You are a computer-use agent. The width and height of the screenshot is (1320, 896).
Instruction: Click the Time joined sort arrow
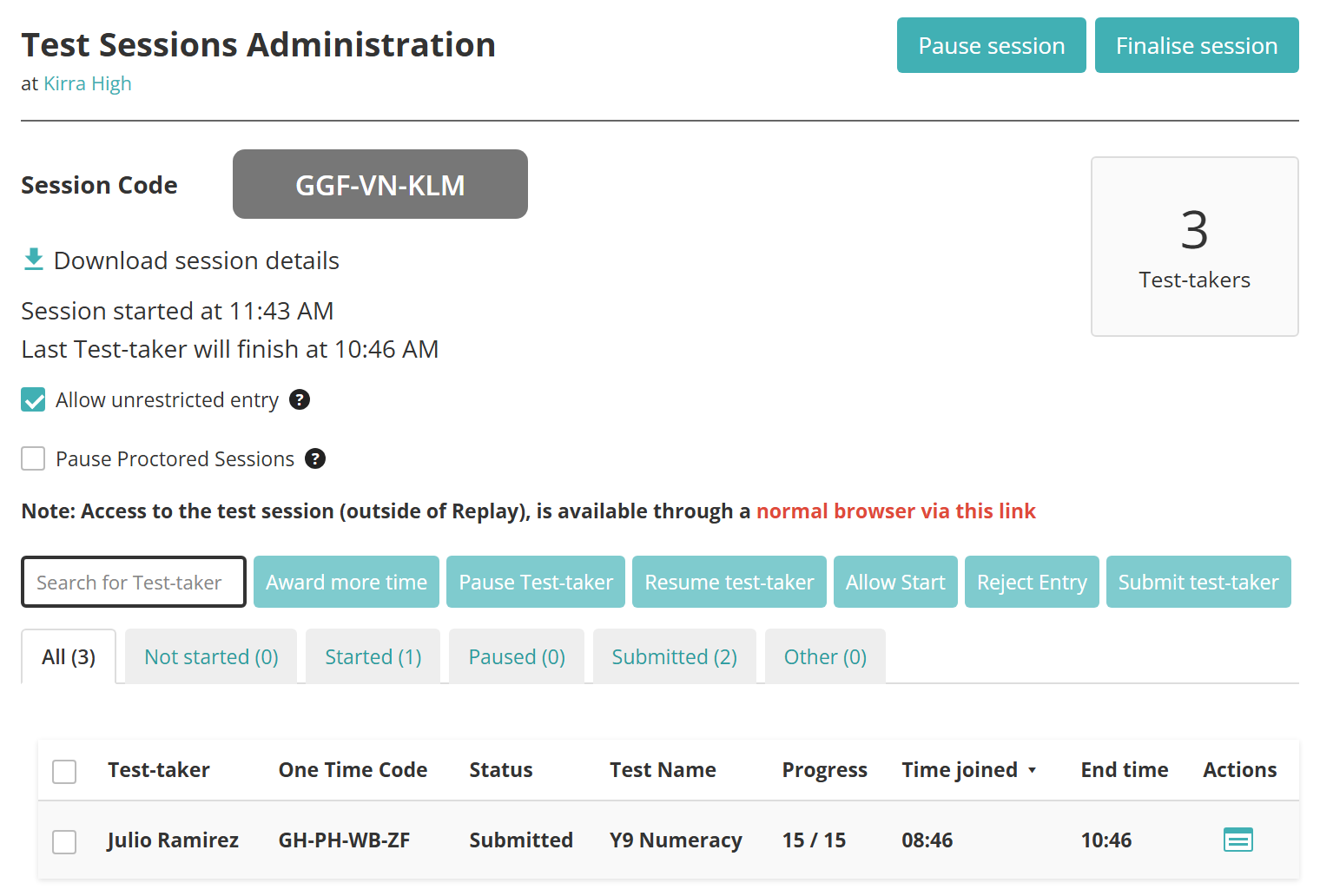click(1032, 770)
